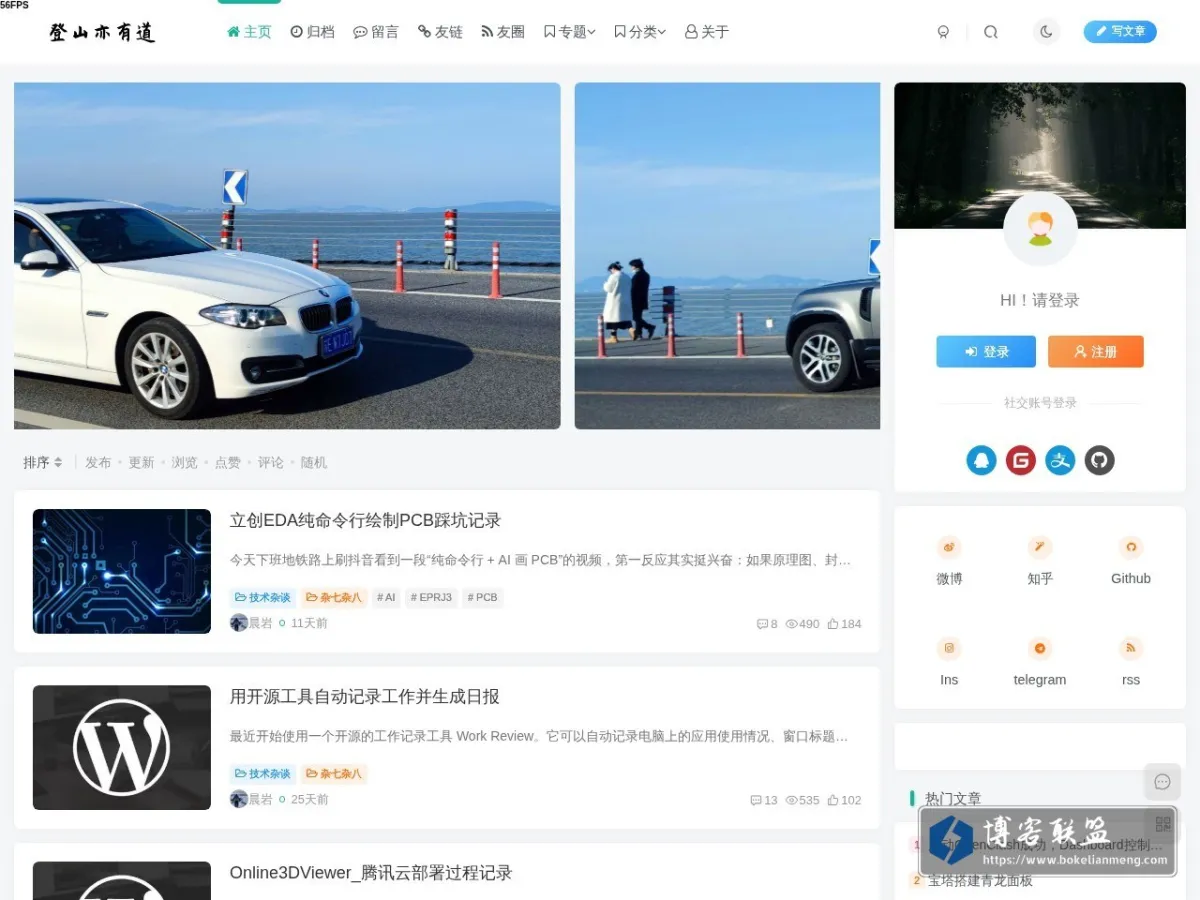
Task: Sort posts by 随机
Action: coord(314,462)
